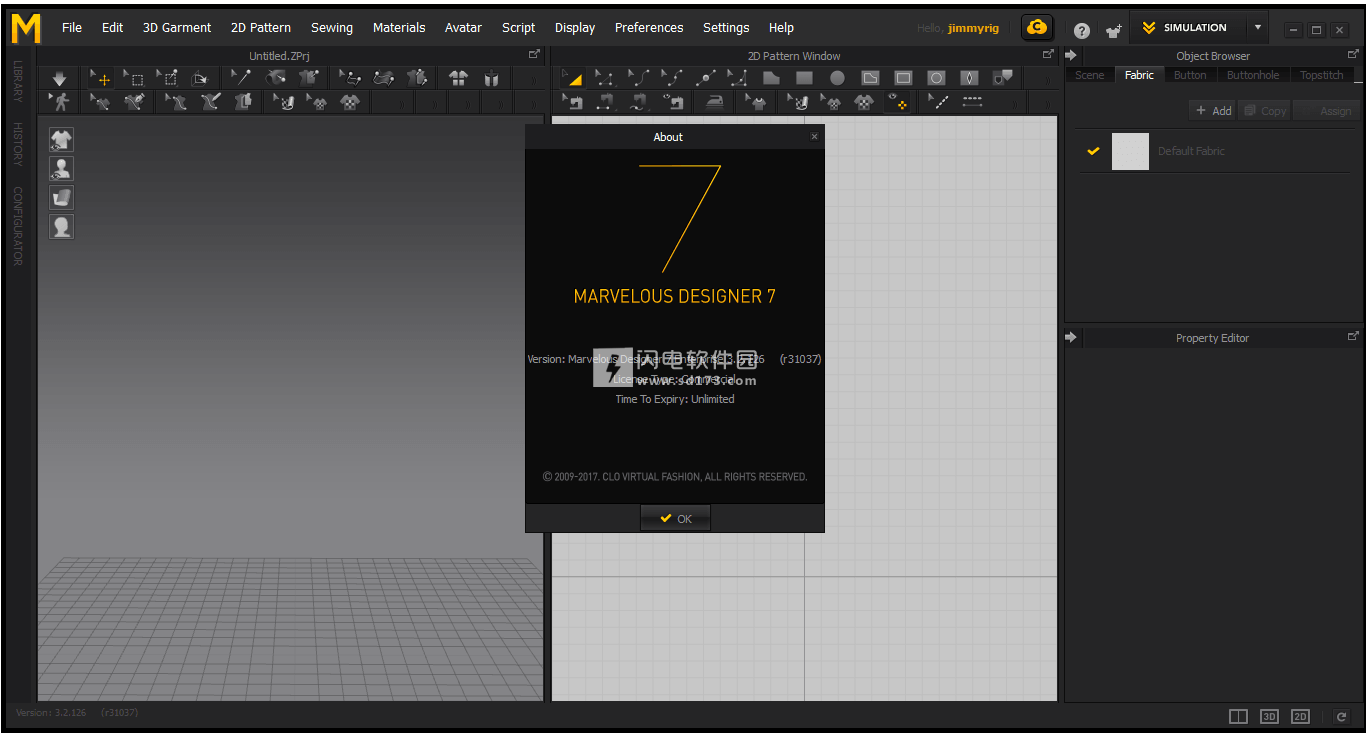Undock the 3D window pop-out icon
This screenshot has width=1366, height=734.
[535, 55]
